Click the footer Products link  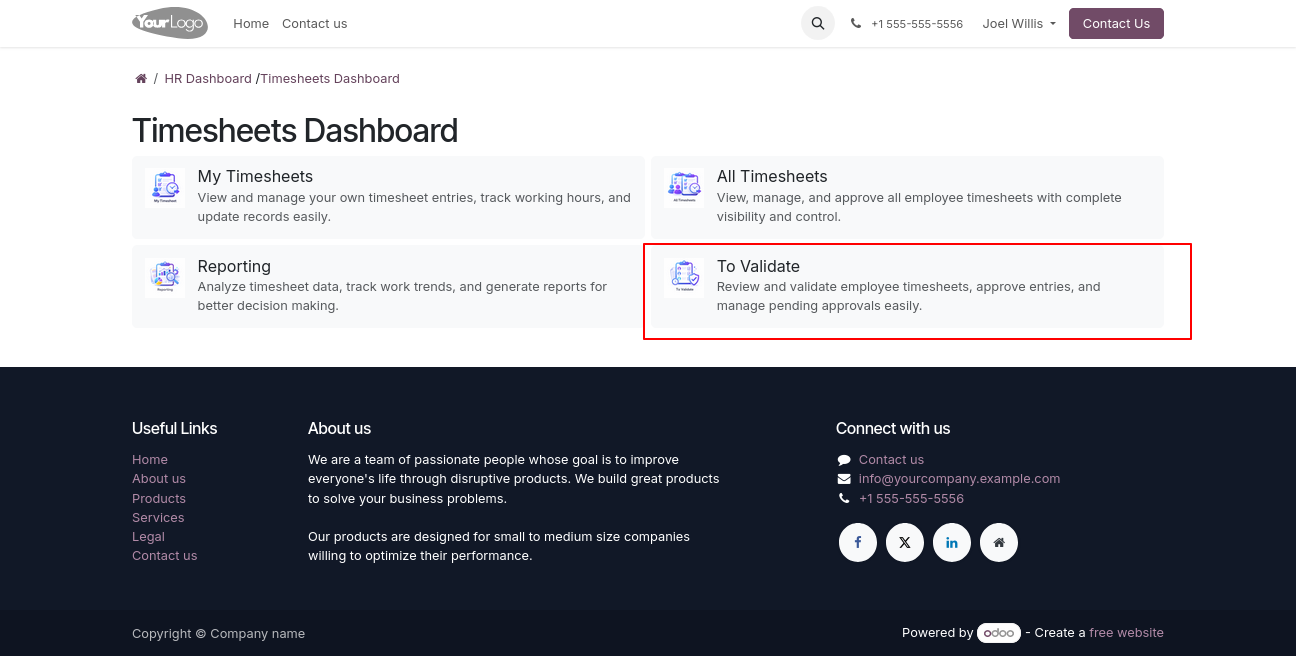pos(159,498)
